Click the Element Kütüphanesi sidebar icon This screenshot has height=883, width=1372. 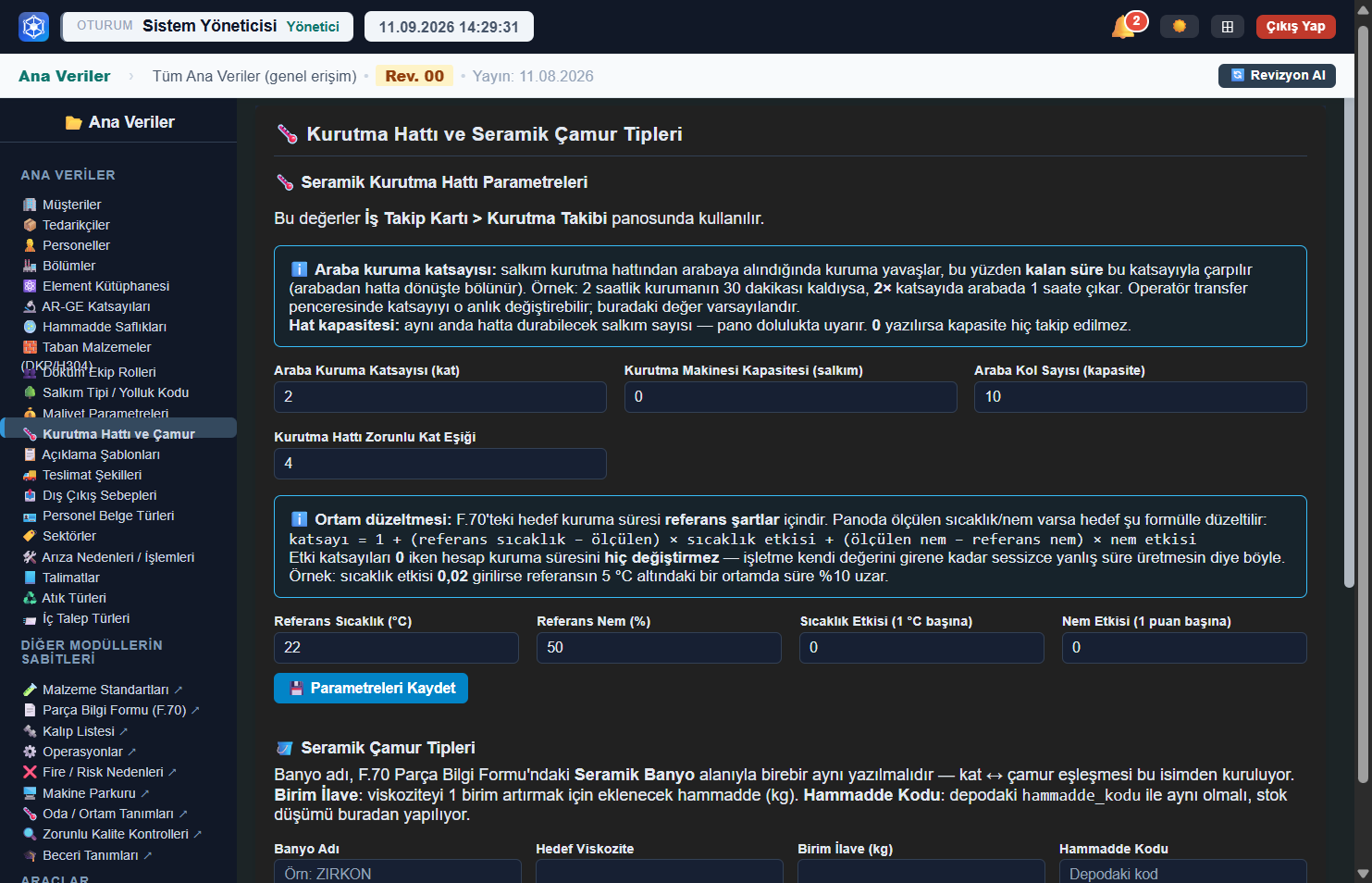point(30,286)
